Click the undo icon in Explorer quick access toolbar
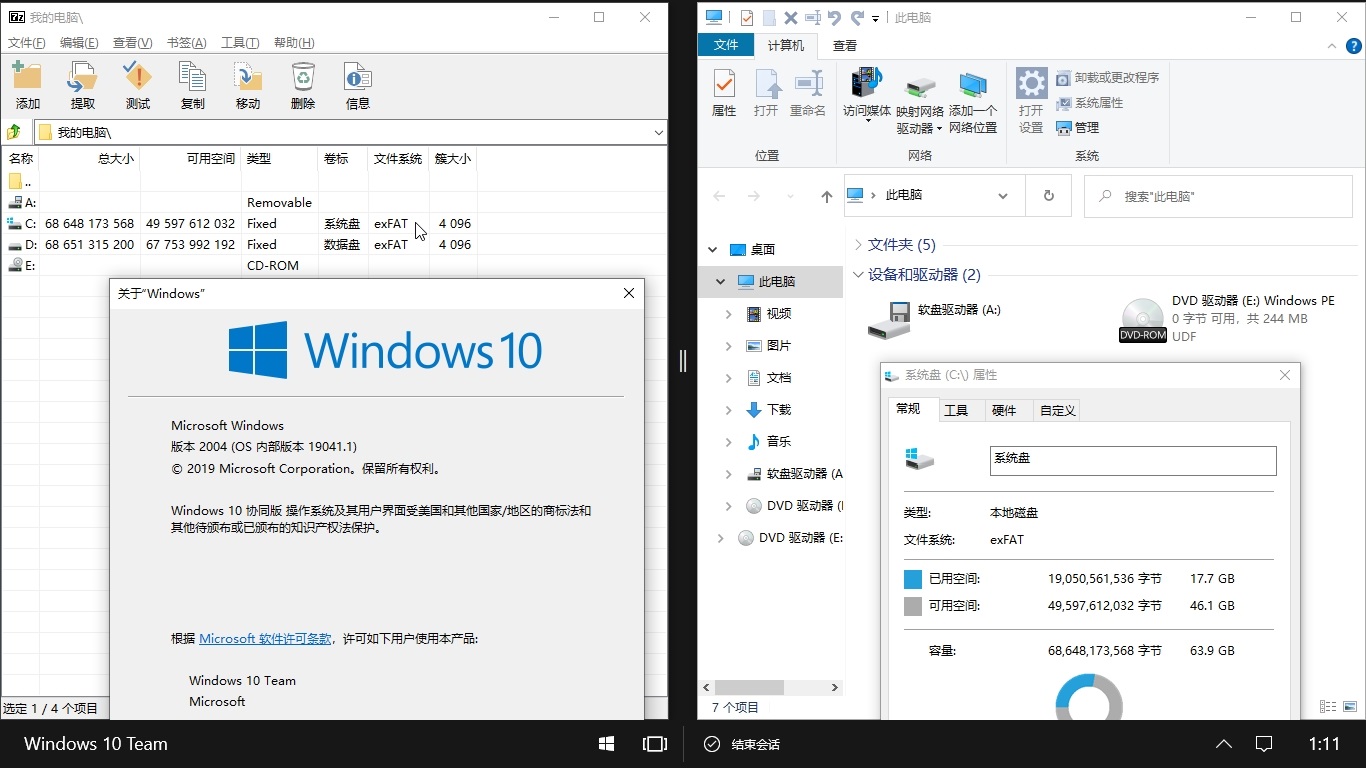This screenshot has height=768, width=1366. point(835,17)
